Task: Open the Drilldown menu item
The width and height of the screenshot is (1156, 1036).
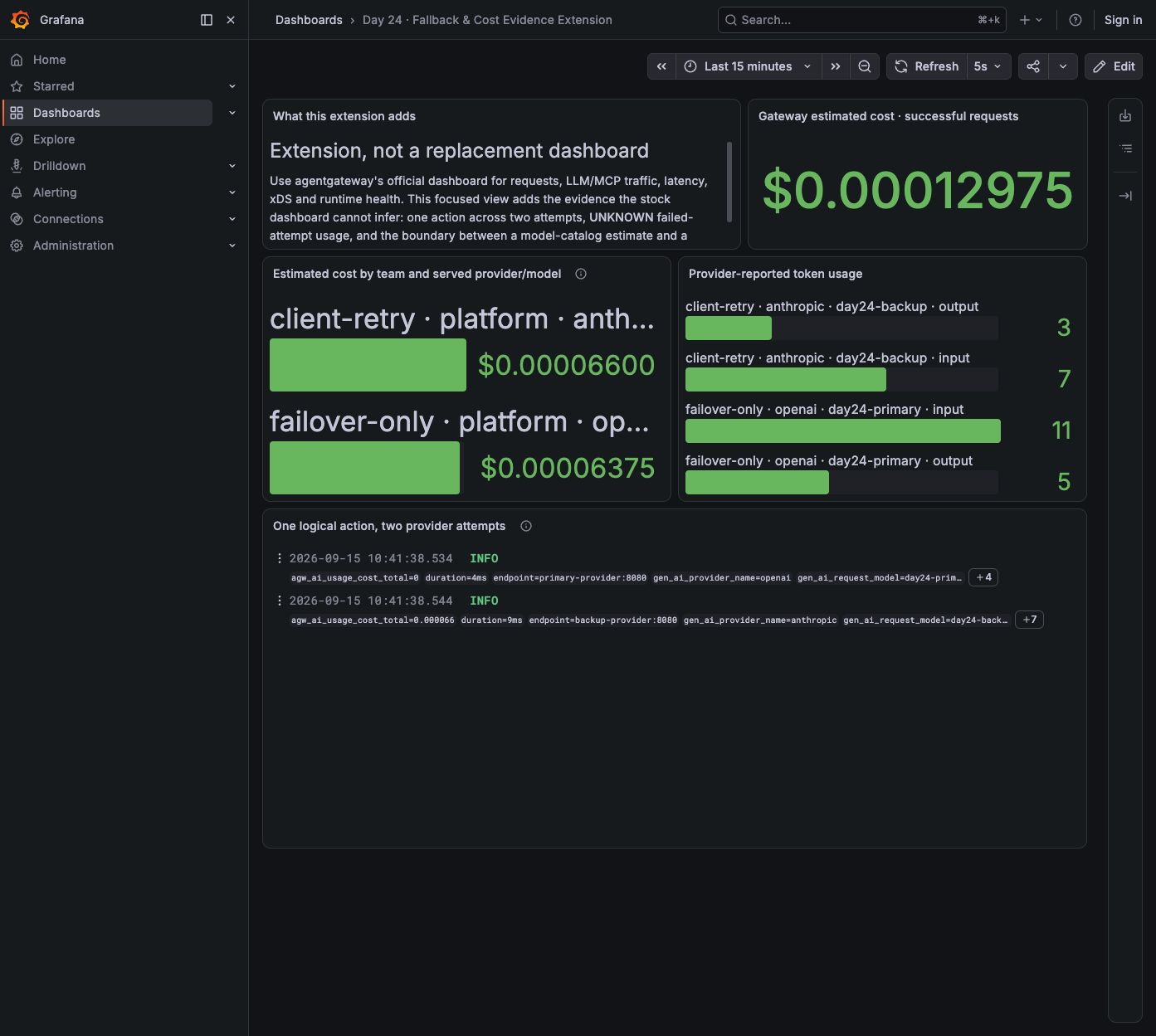Action: 60,166
